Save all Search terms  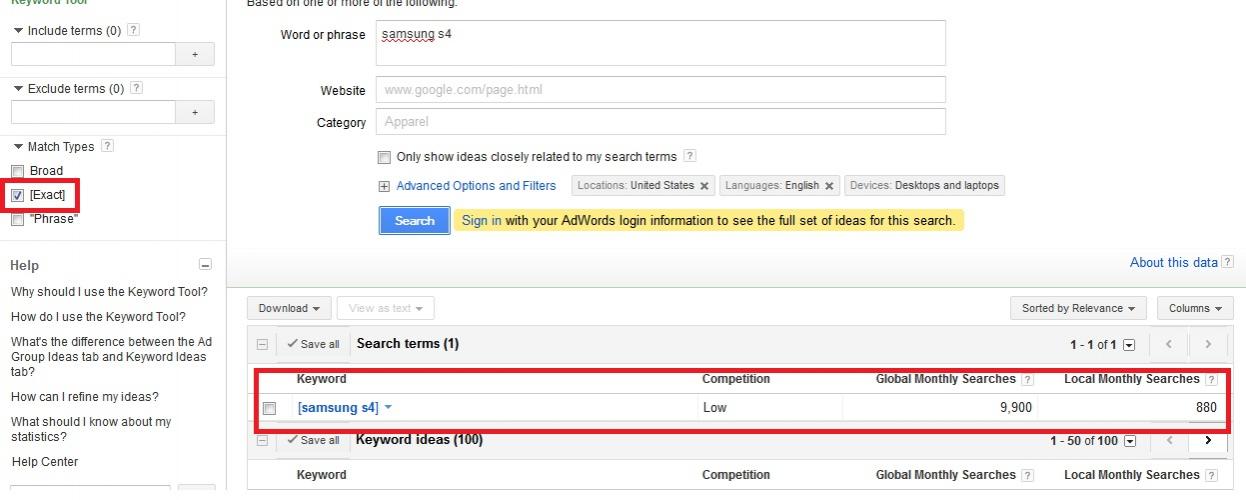313,344
